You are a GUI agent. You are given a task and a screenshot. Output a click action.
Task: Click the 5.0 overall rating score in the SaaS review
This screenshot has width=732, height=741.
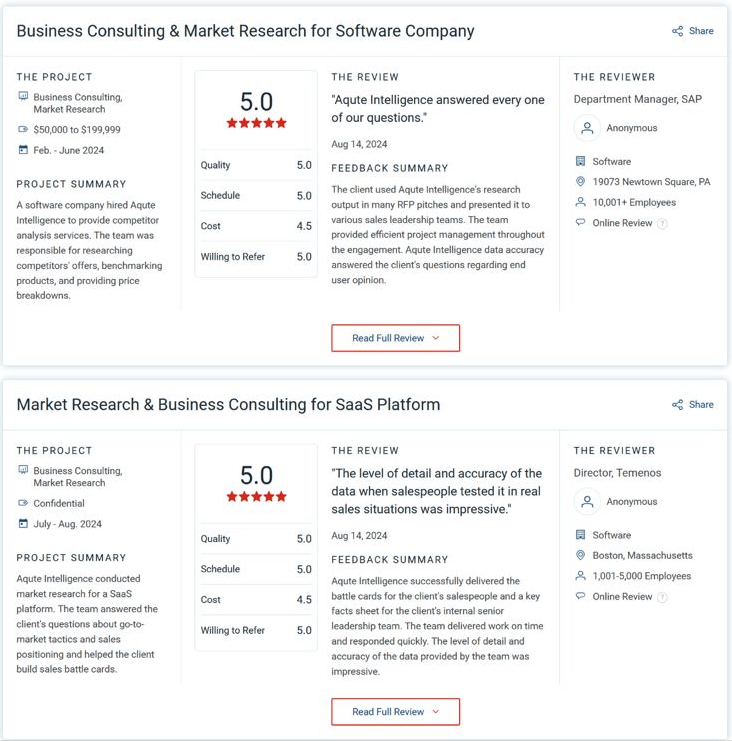[x=256, y=475]
